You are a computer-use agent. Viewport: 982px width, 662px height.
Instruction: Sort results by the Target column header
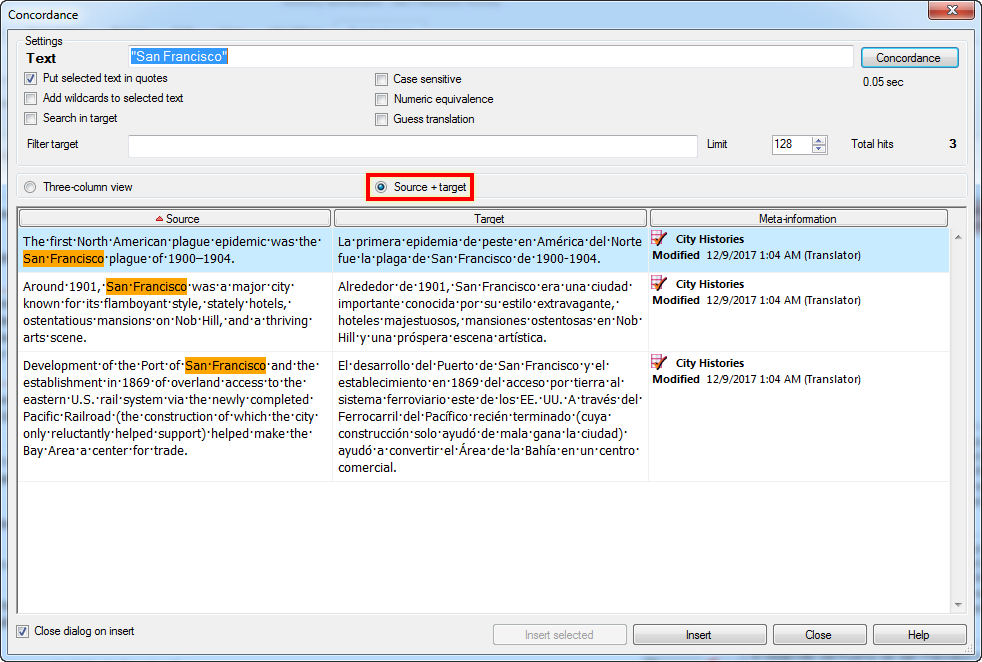coord(489,218)
